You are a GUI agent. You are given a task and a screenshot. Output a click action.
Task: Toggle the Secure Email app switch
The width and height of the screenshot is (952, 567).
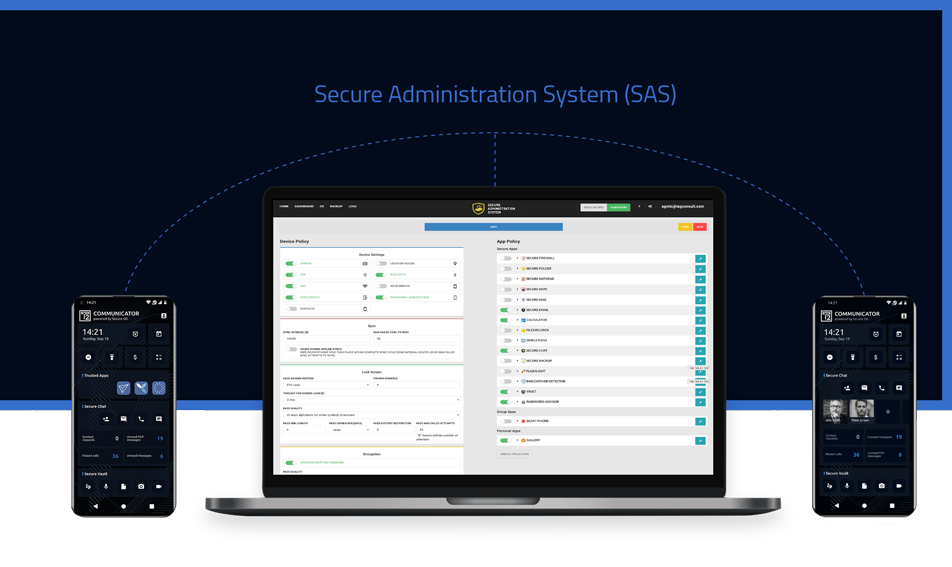pyautogui.click(x=505, y=310)
